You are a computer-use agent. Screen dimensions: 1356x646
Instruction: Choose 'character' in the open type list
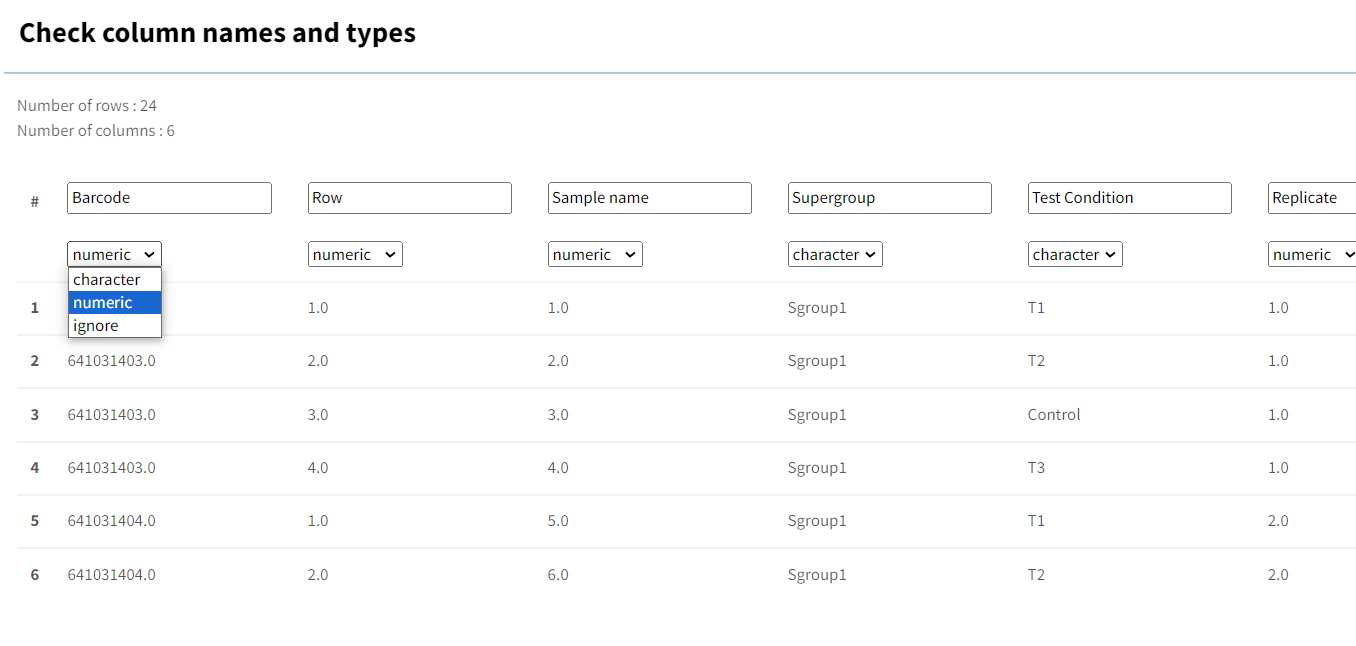114,279
